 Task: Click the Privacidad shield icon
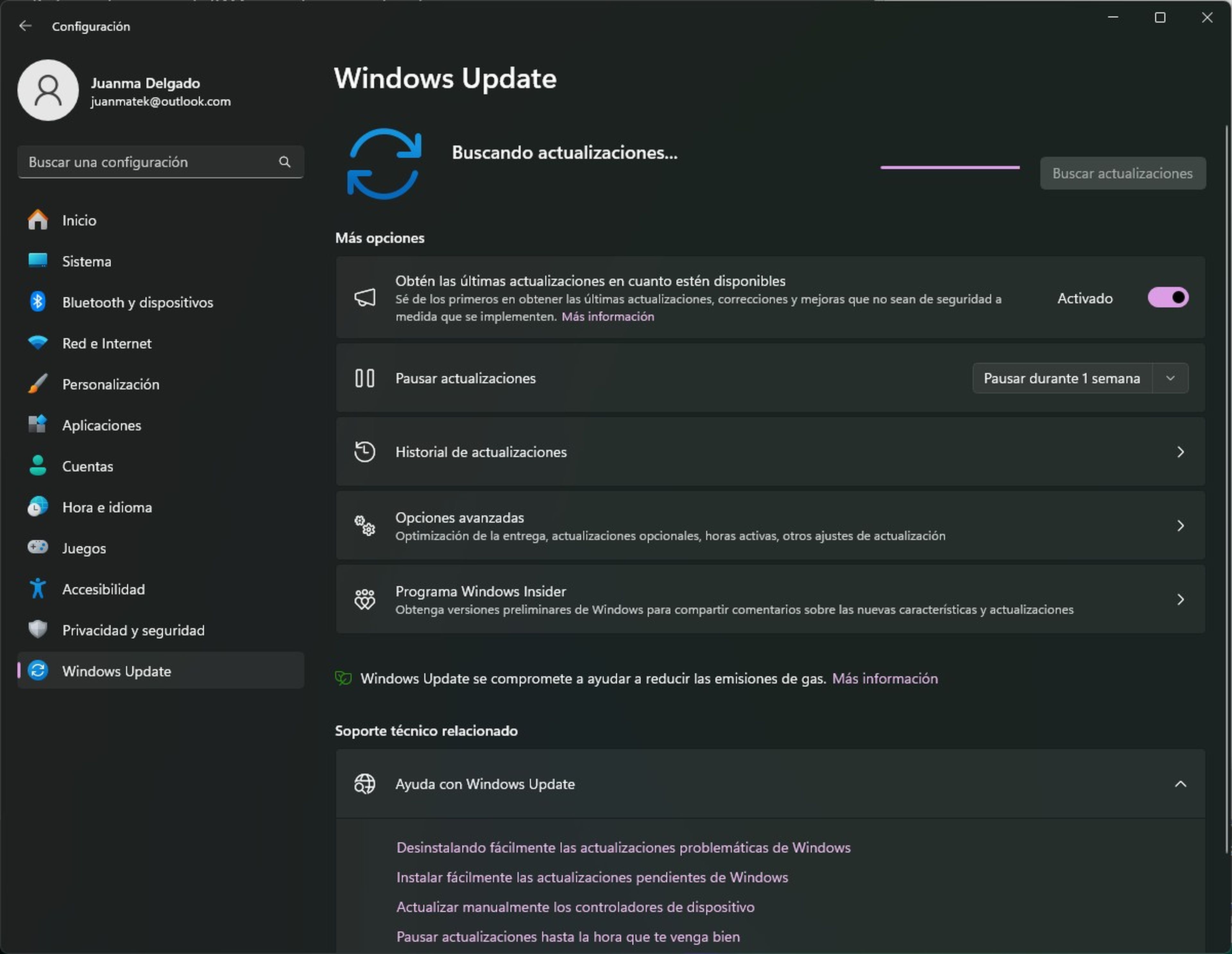tap(38, 630)
